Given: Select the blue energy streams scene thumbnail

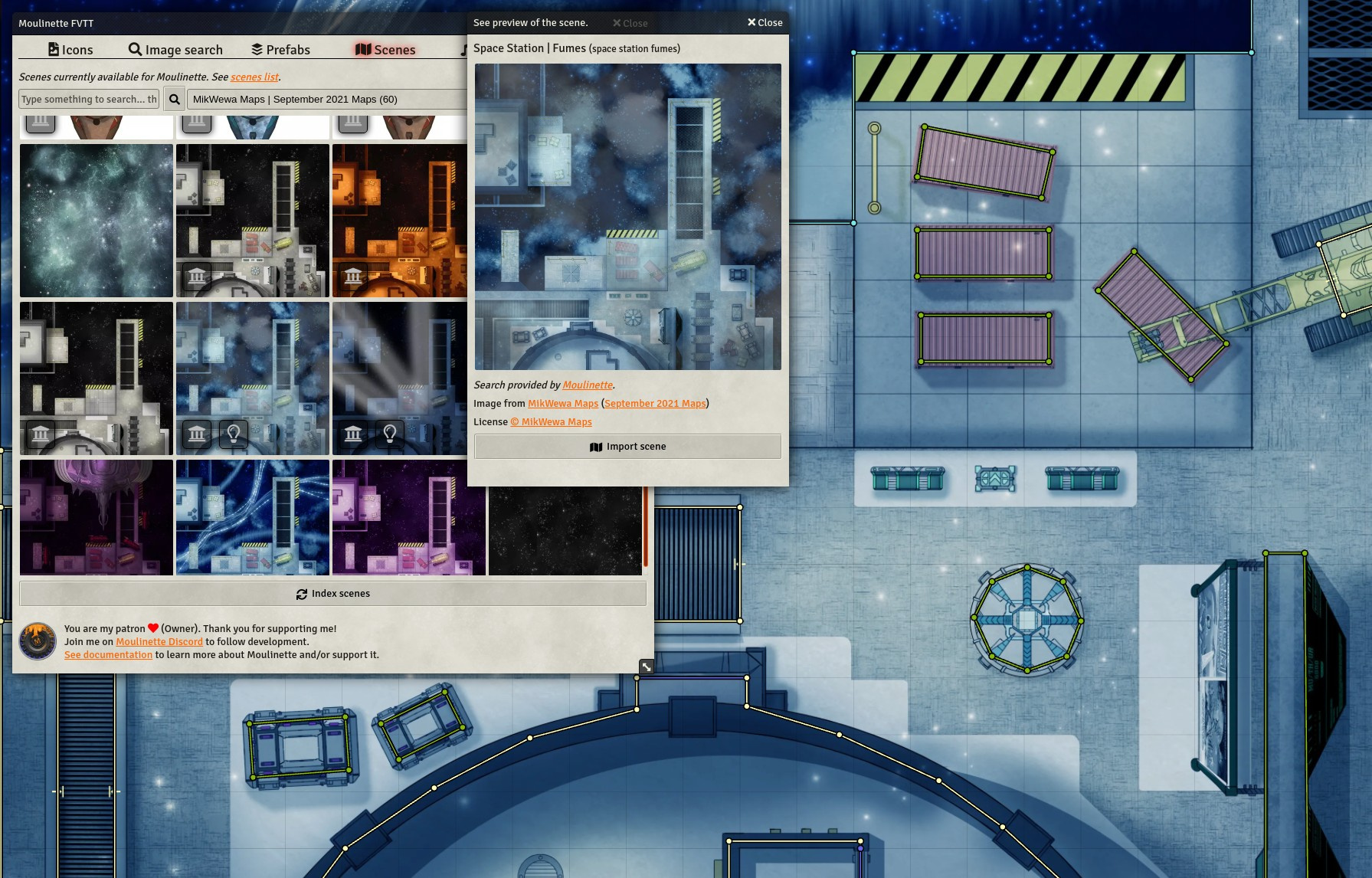Looking at the screenshot, I should pyautogui.click(x=253, y=517).
